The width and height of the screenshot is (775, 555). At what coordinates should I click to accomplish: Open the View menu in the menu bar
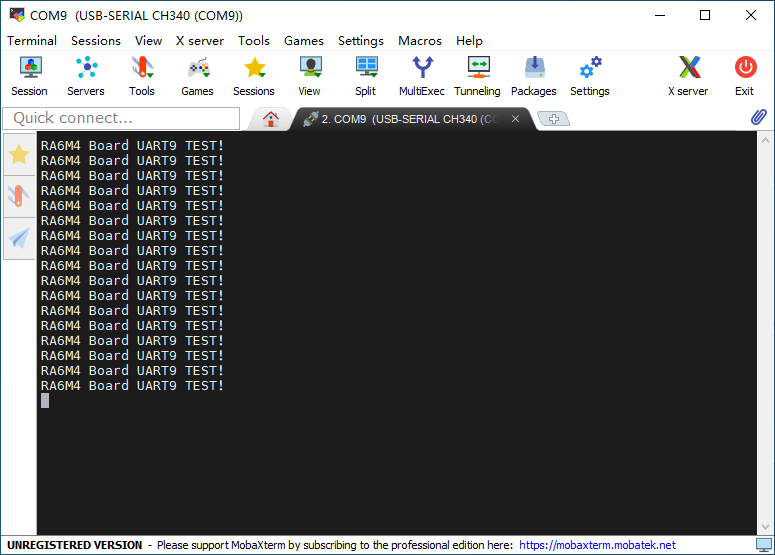tap(148, 41)
